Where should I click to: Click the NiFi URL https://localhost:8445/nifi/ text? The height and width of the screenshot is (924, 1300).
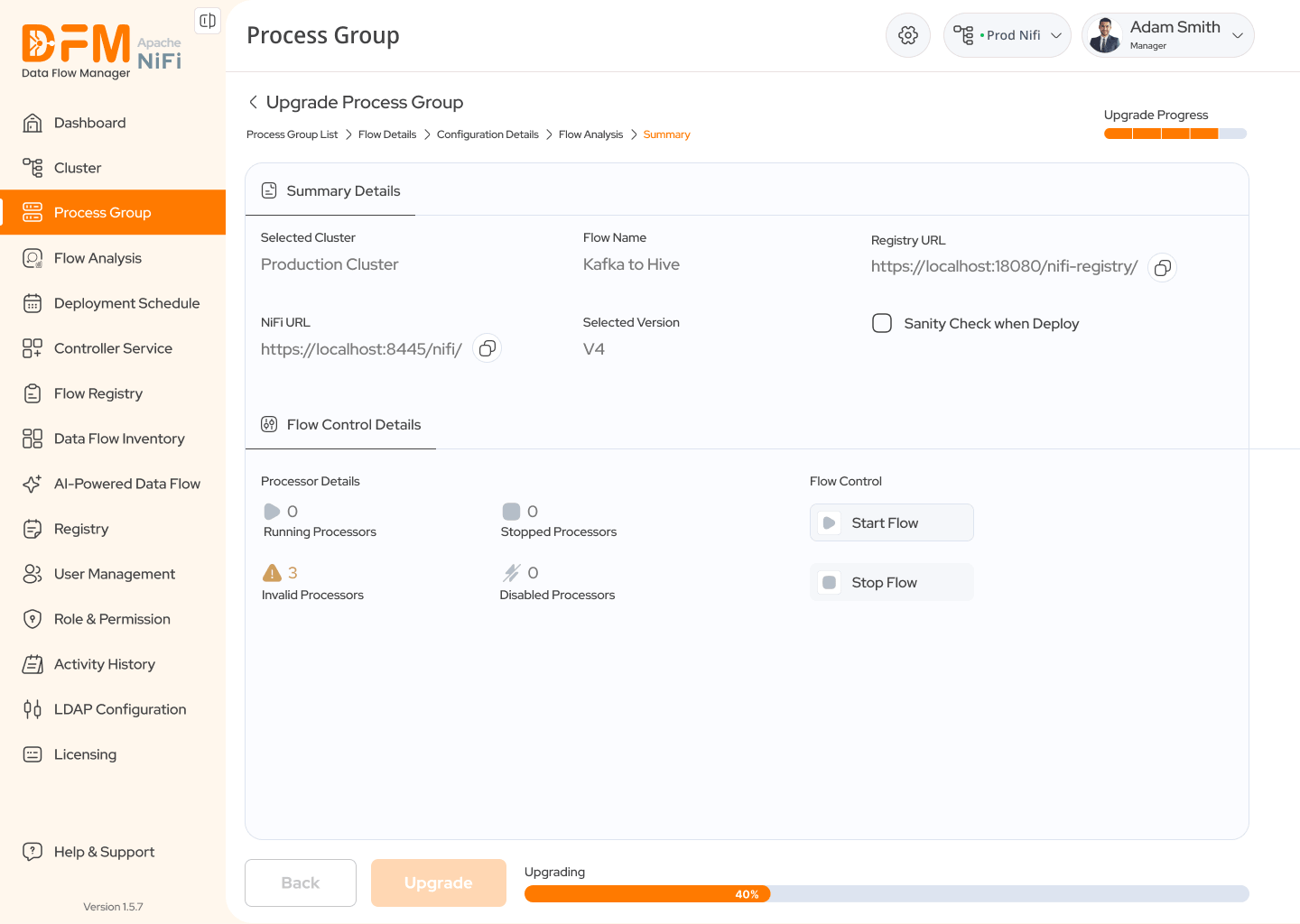pyautogui.click(x=361, y=349)
